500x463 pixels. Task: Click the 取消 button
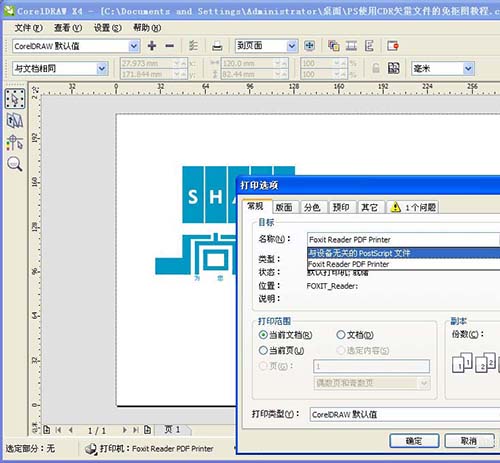[469, 441]
